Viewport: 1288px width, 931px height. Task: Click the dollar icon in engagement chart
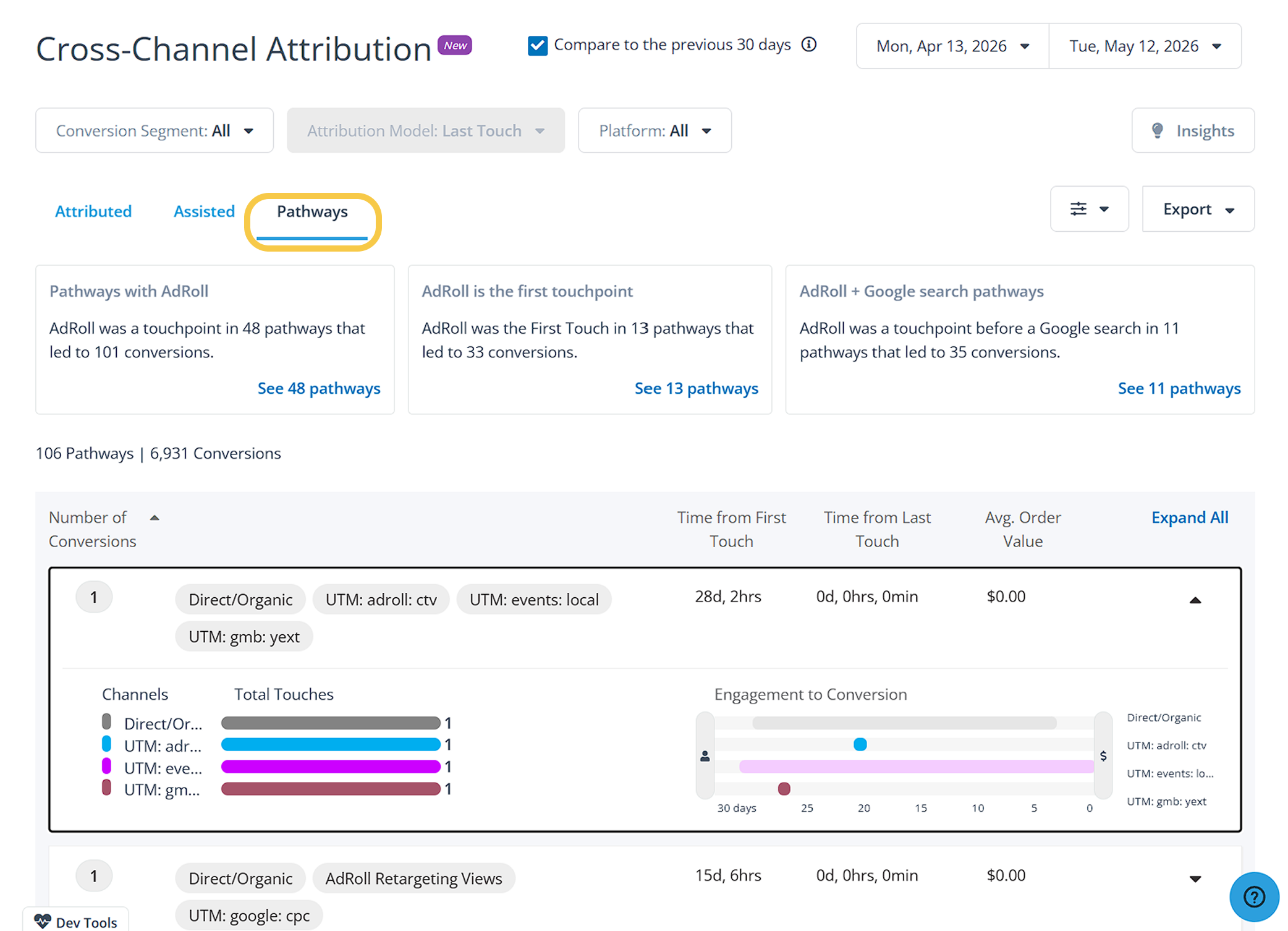[1103, 755]
